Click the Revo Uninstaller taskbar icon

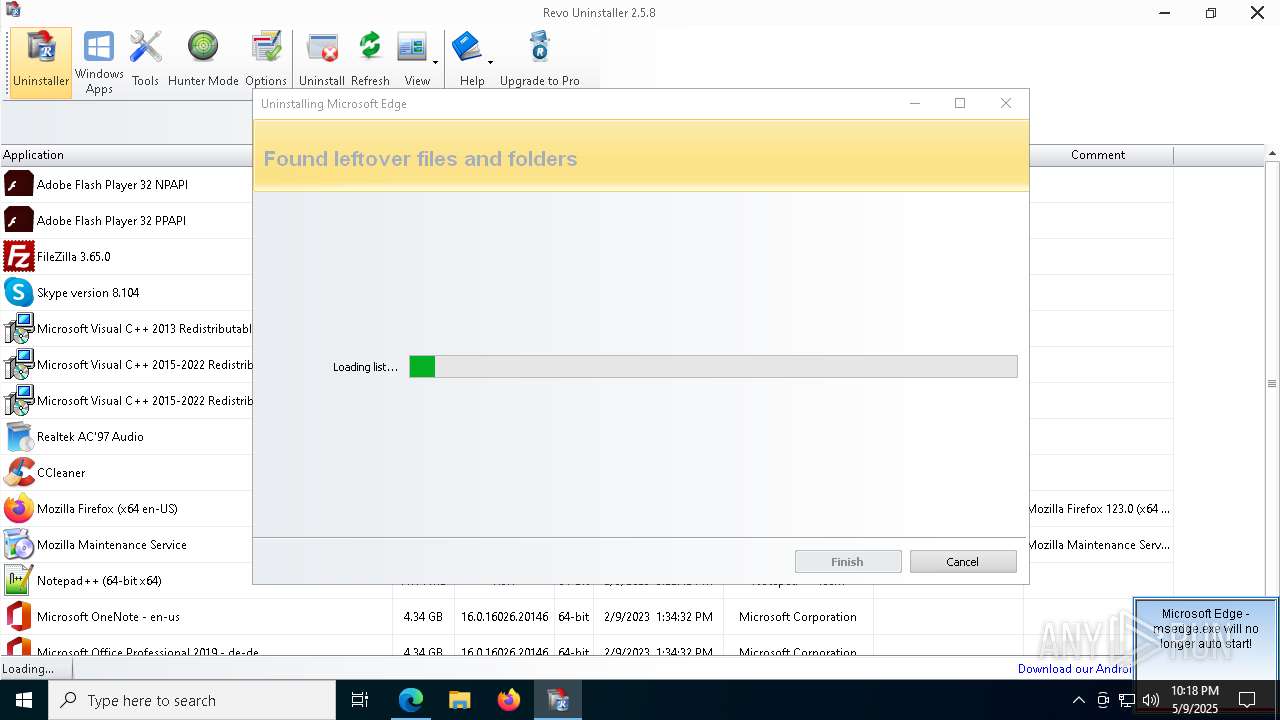pyautogui.click(x=558, y=700)
